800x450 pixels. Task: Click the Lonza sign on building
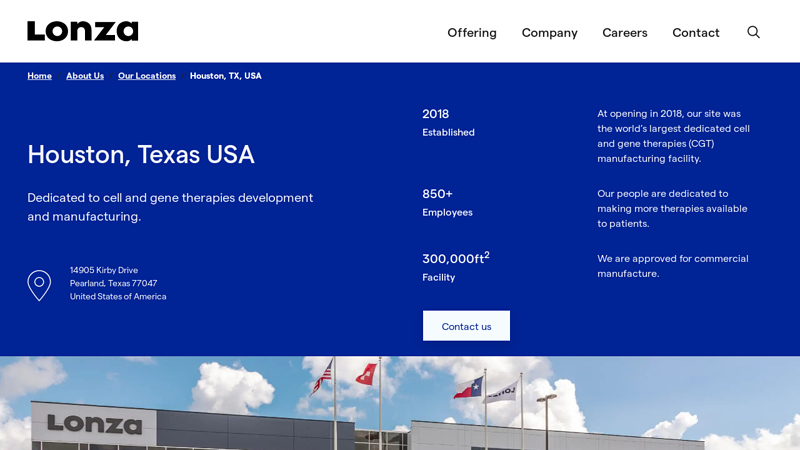tap(94, 424)
